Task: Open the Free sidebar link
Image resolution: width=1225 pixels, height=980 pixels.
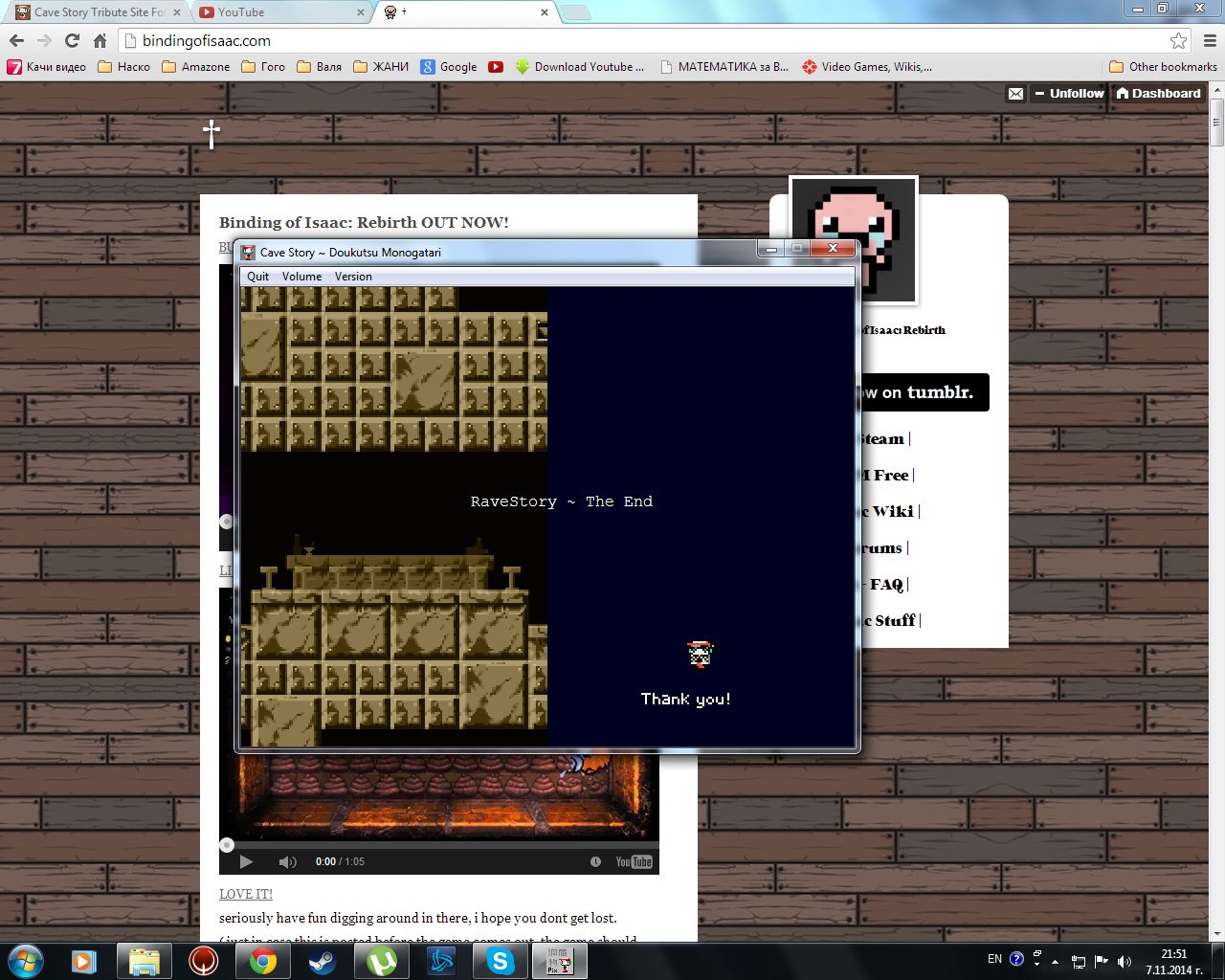Action: (x=886, y=476)
